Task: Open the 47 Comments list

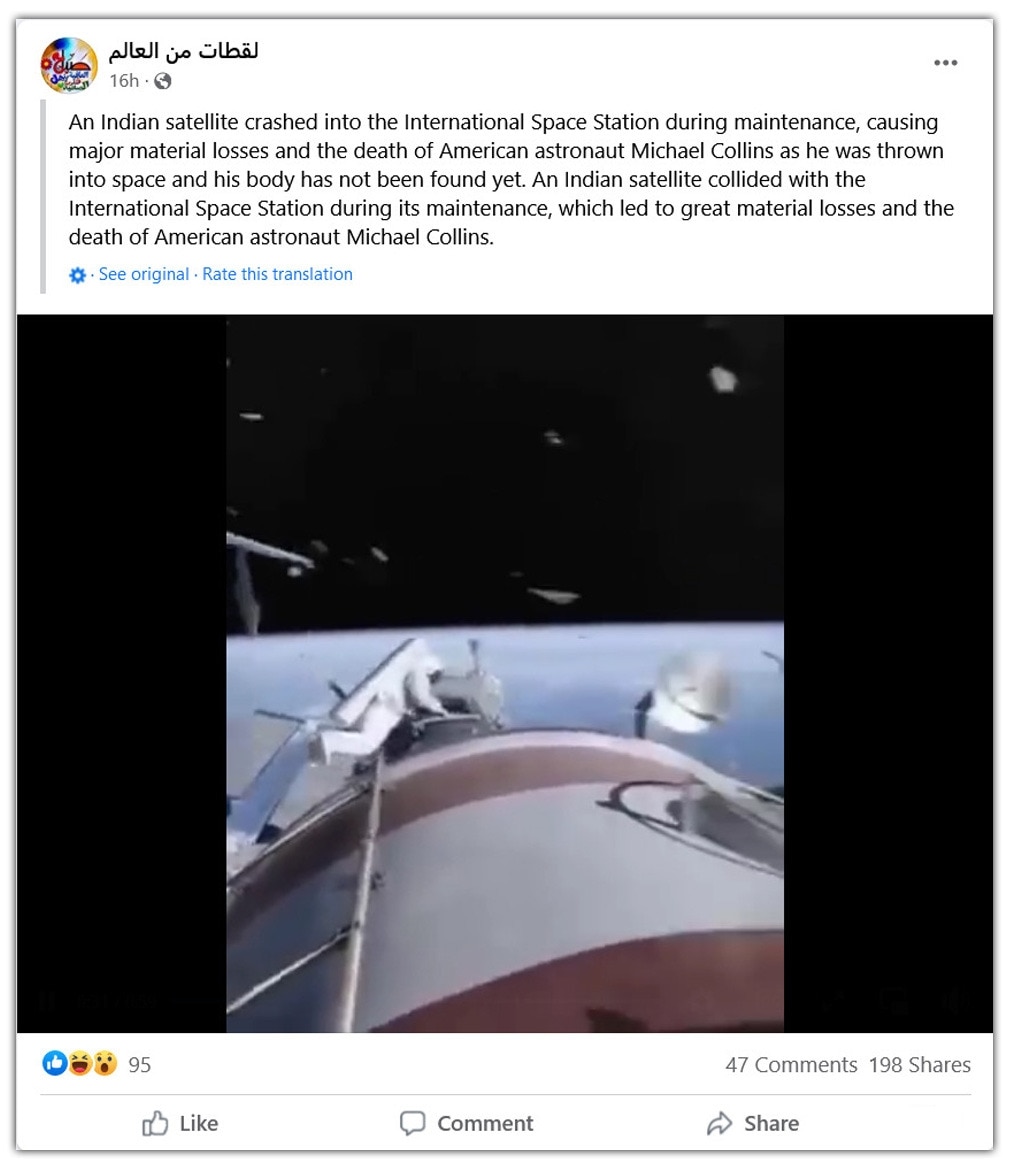Action: 791,1065
